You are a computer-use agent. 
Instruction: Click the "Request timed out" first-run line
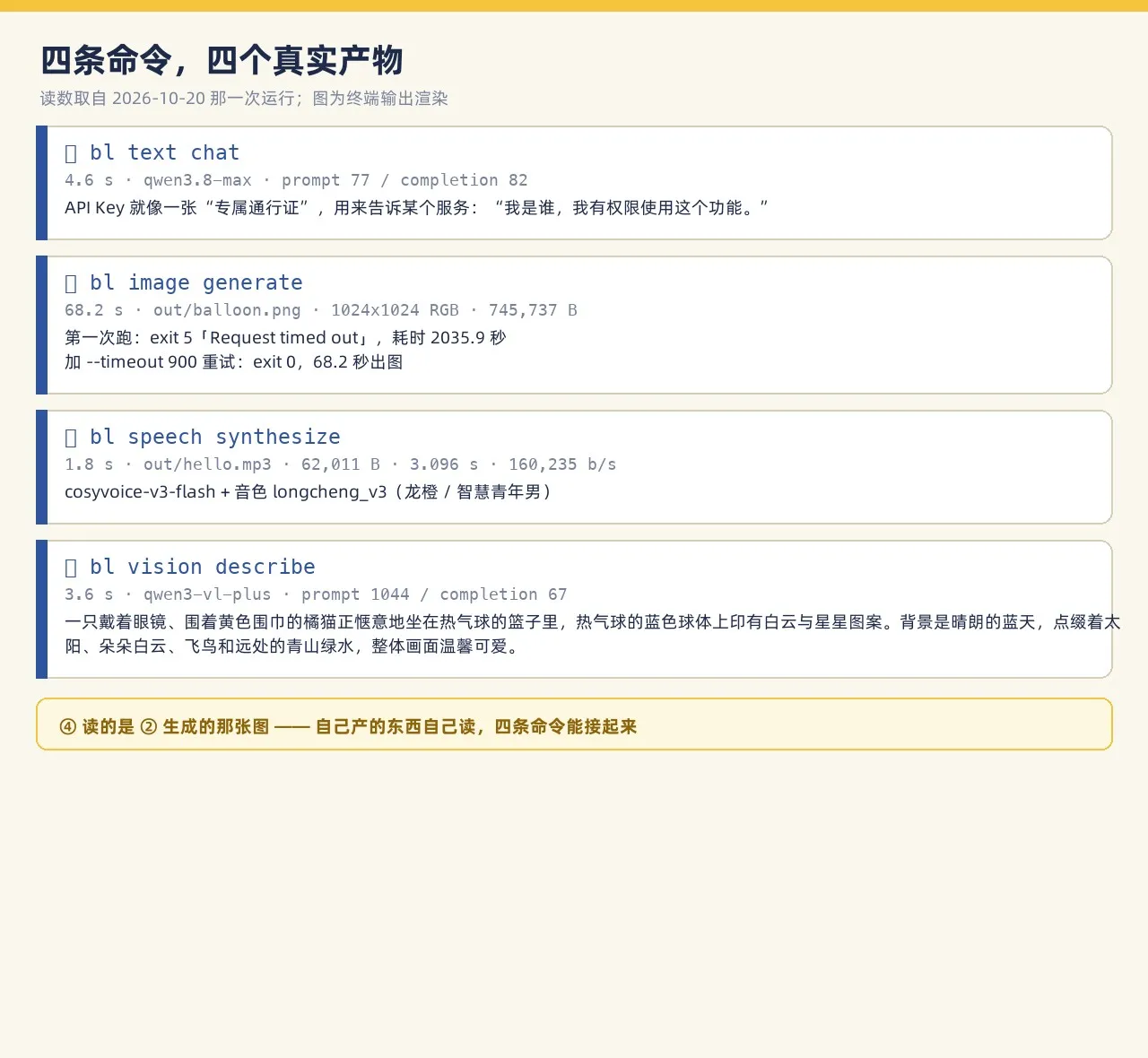click(x=285, y=338)
